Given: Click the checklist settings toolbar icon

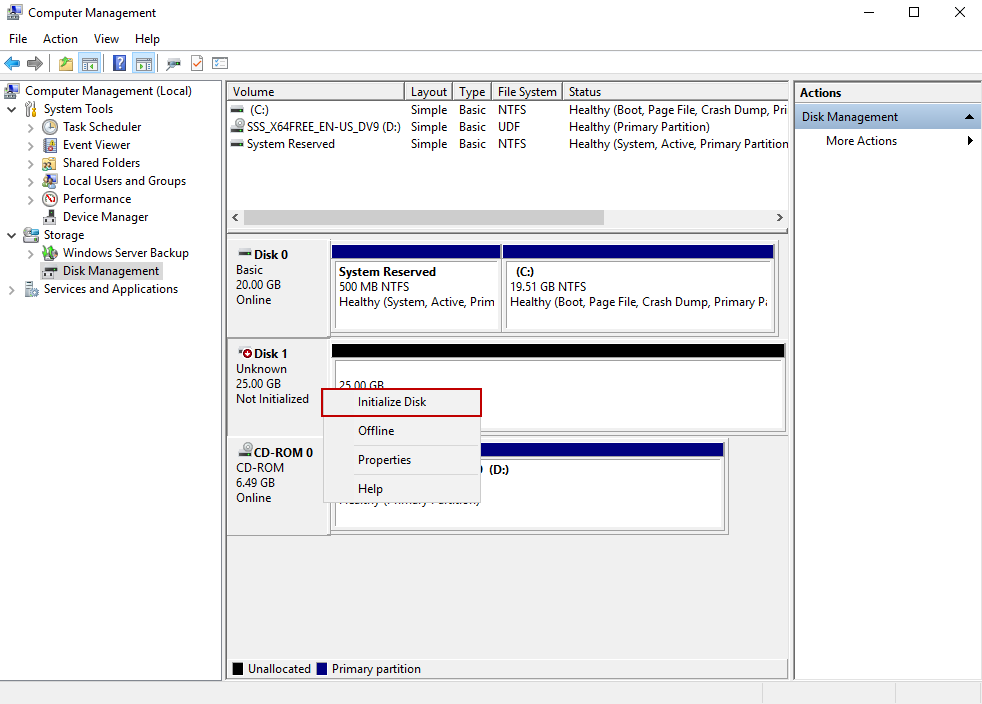Looking at the screenshot, I should click(x=220, y=63).
